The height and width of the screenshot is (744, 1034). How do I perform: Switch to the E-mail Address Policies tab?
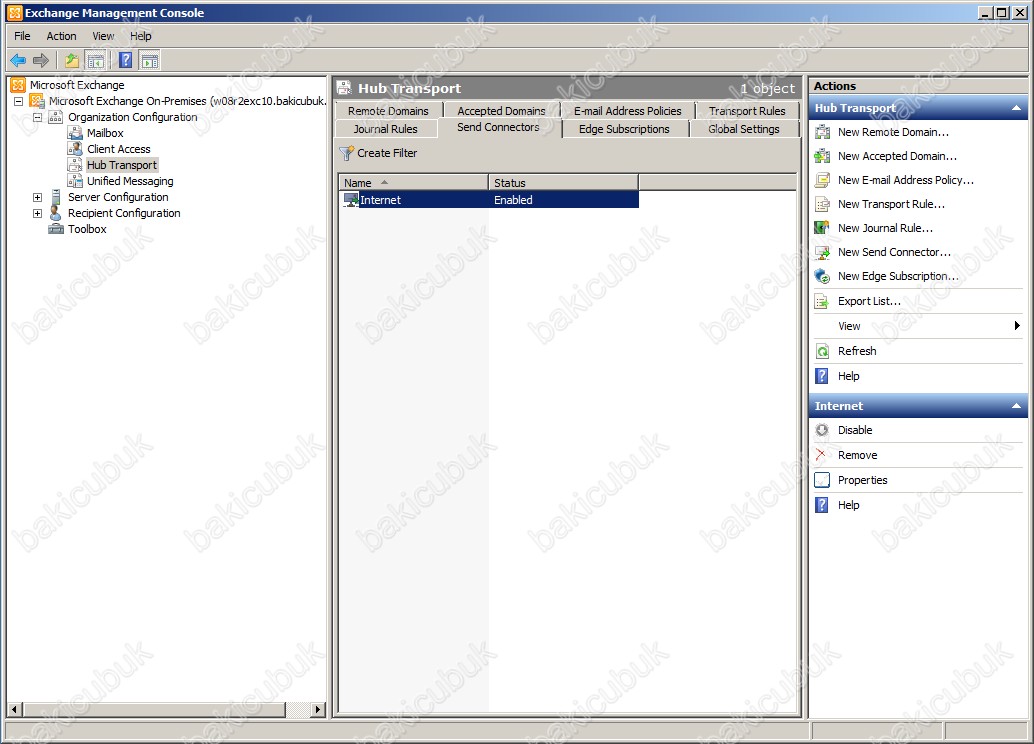(627, 111)
